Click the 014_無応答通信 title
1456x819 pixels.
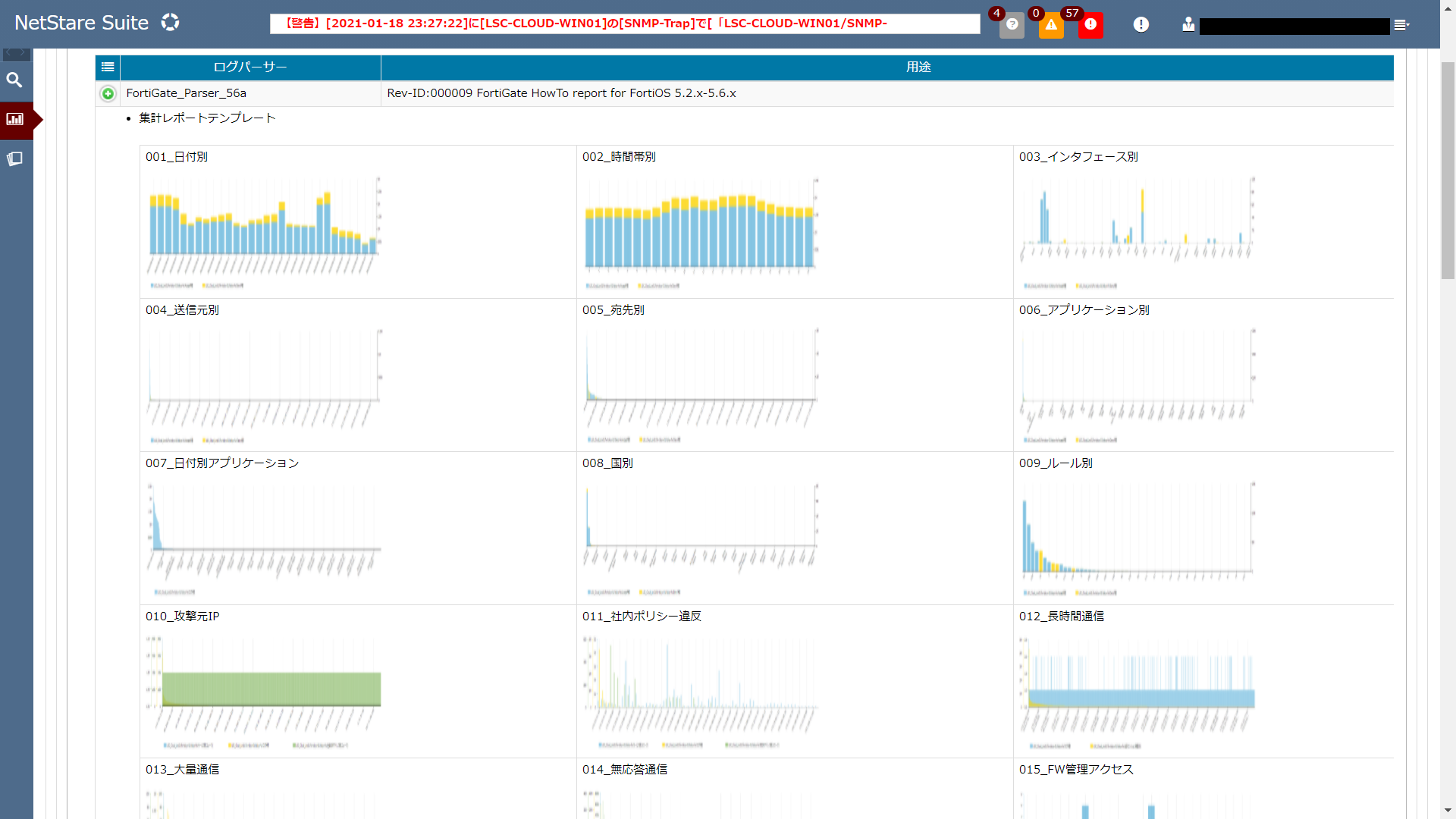pyautogui.click(x=625, y=770)
